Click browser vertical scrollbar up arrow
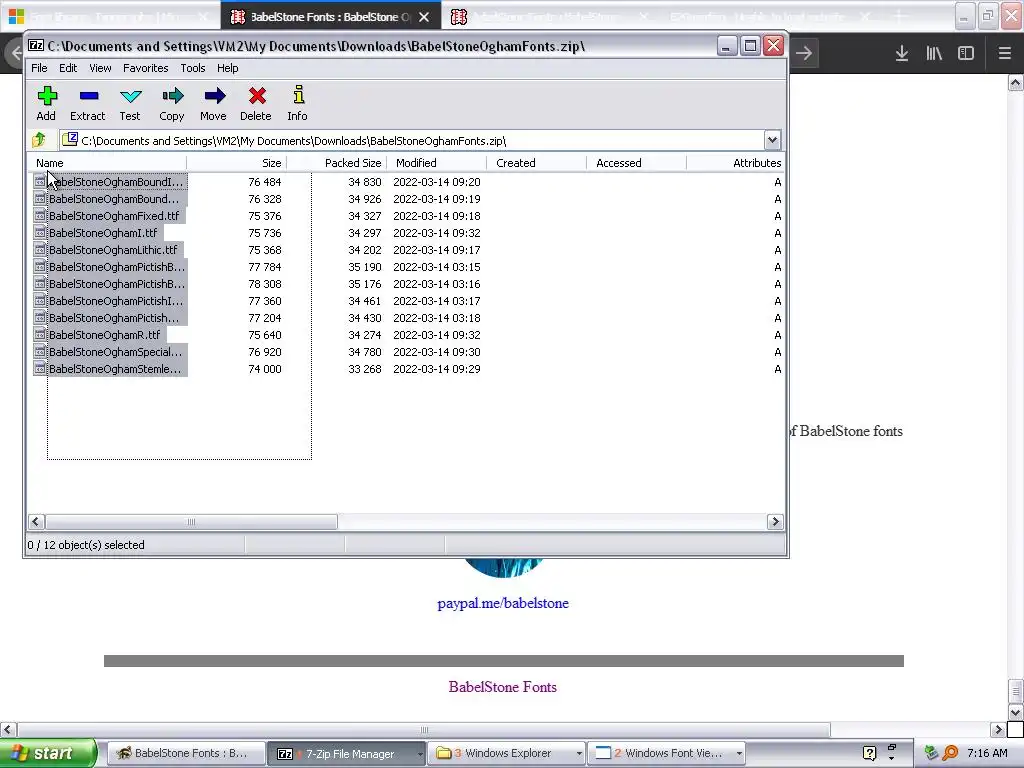 click(1016, 82)
